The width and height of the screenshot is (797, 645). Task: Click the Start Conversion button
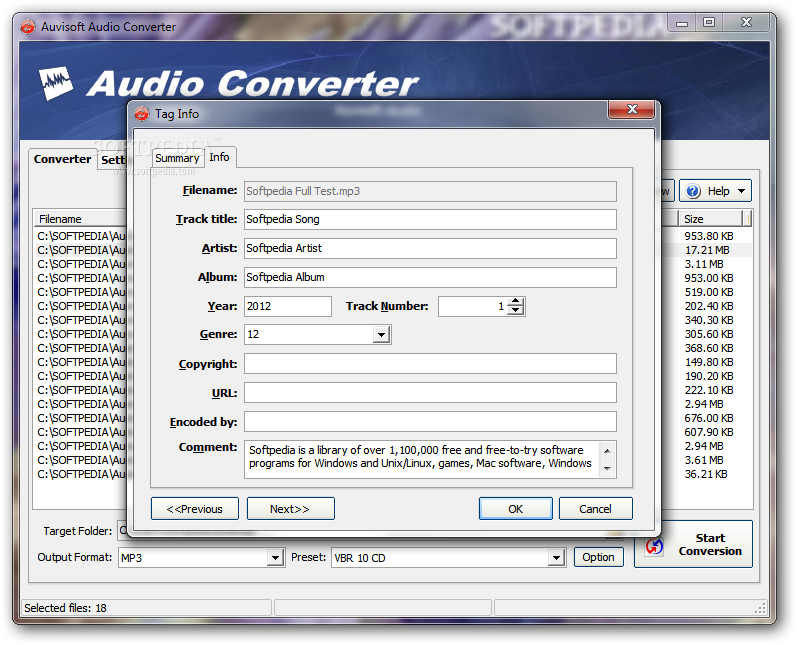point(693,544)
